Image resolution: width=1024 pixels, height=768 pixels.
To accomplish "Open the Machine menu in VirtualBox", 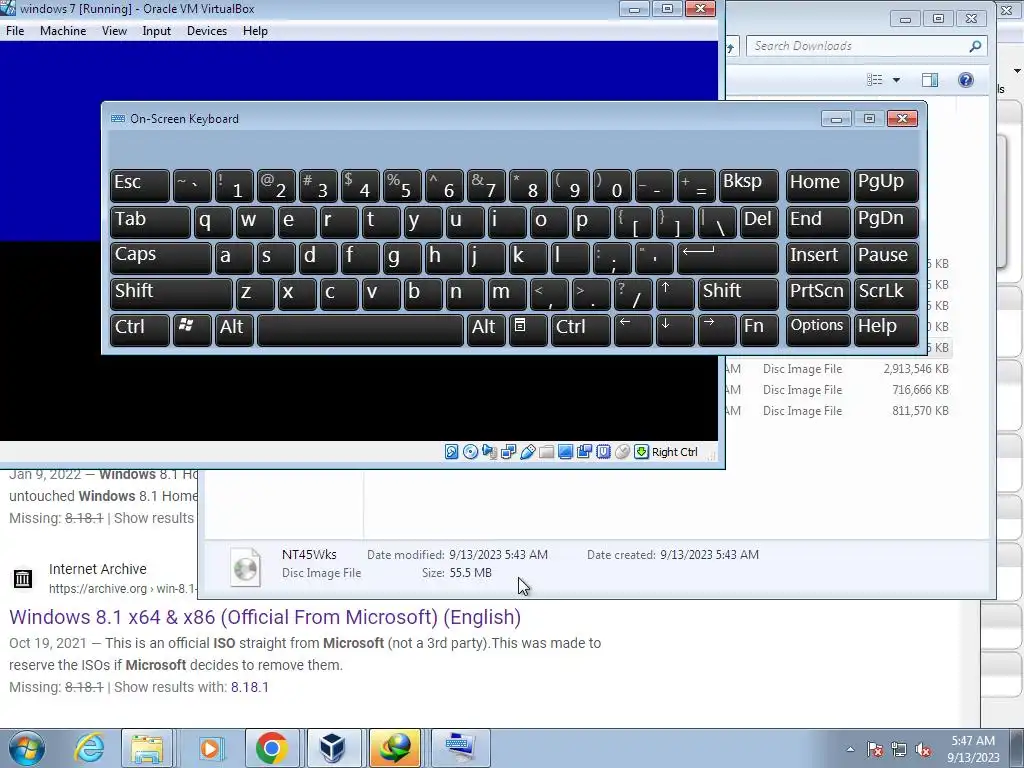I will (63, 31).
